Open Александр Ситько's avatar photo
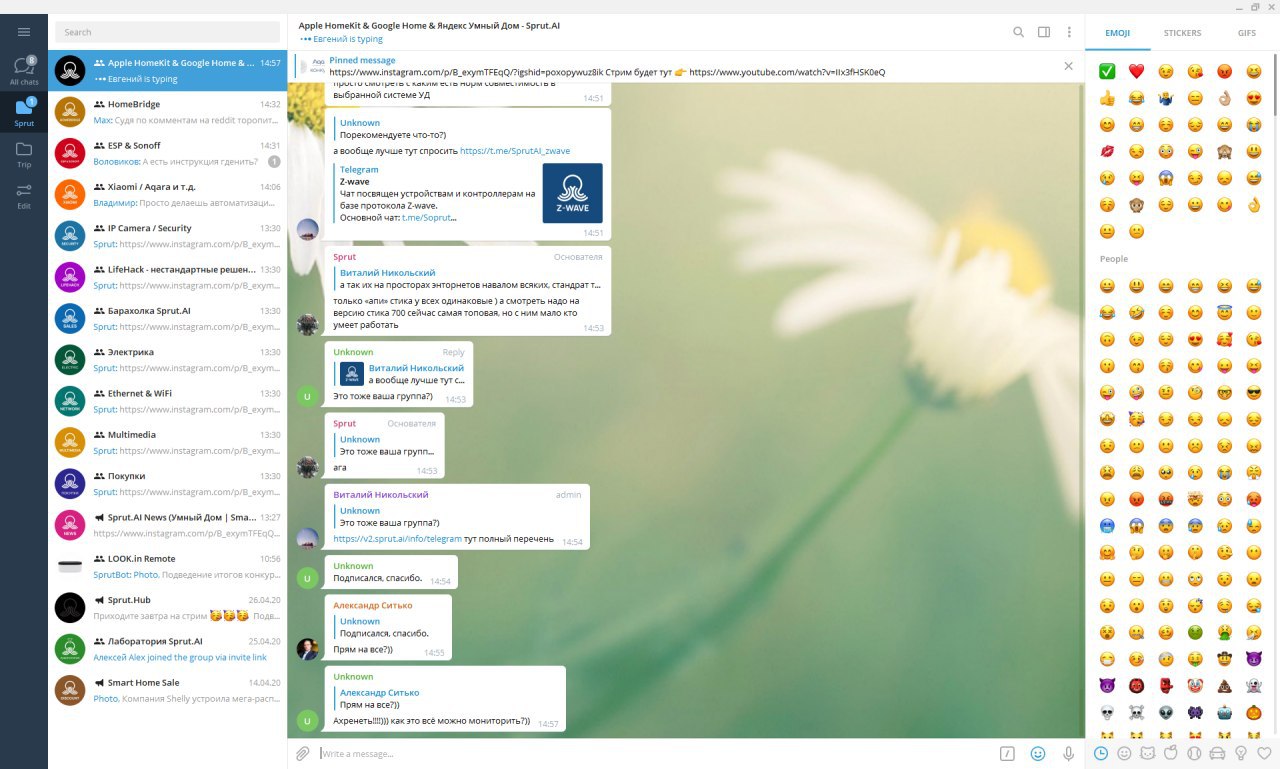1280x769 pixels. [308, 649]
